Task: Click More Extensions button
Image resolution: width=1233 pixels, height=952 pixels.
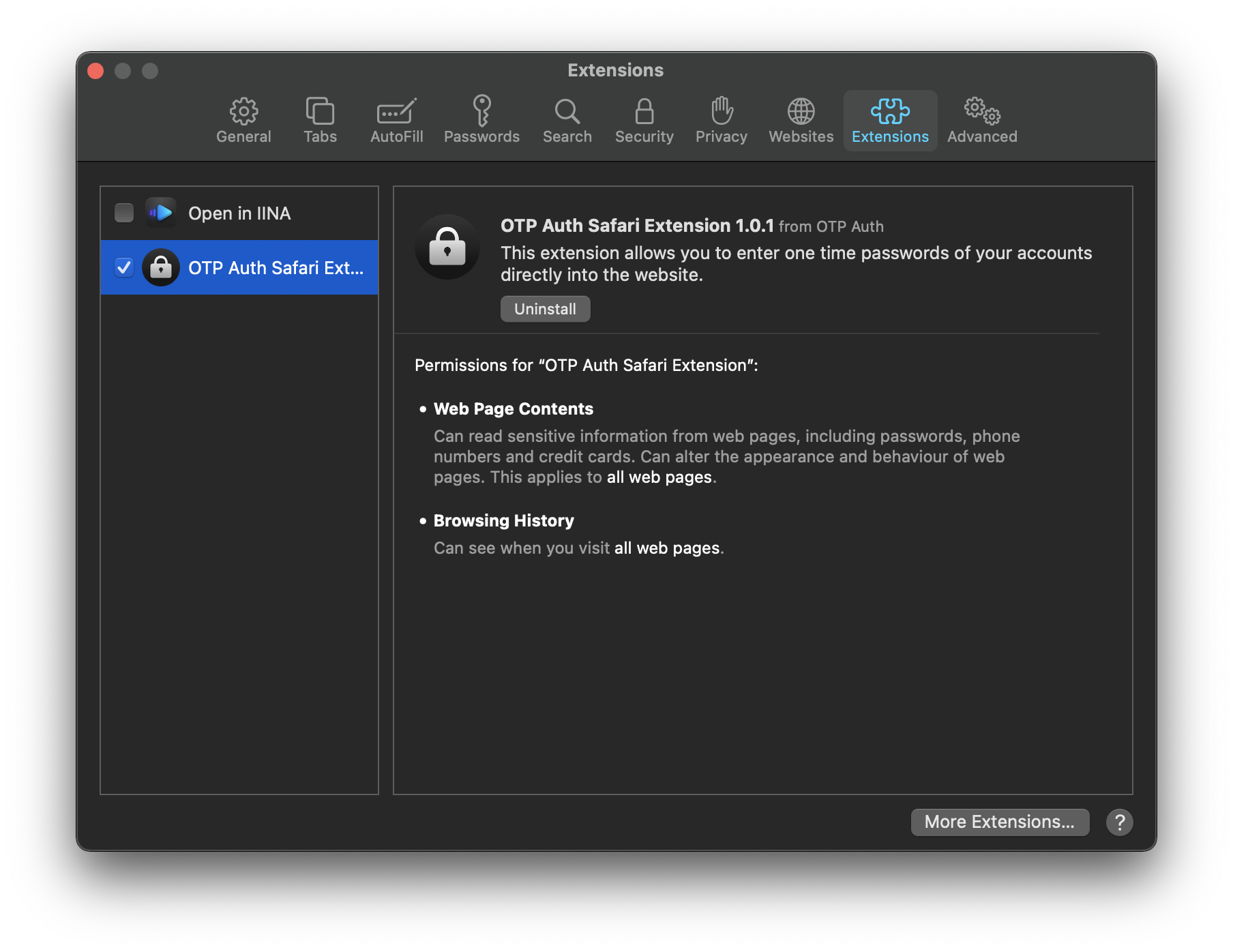Action: tap(1000, 822)
